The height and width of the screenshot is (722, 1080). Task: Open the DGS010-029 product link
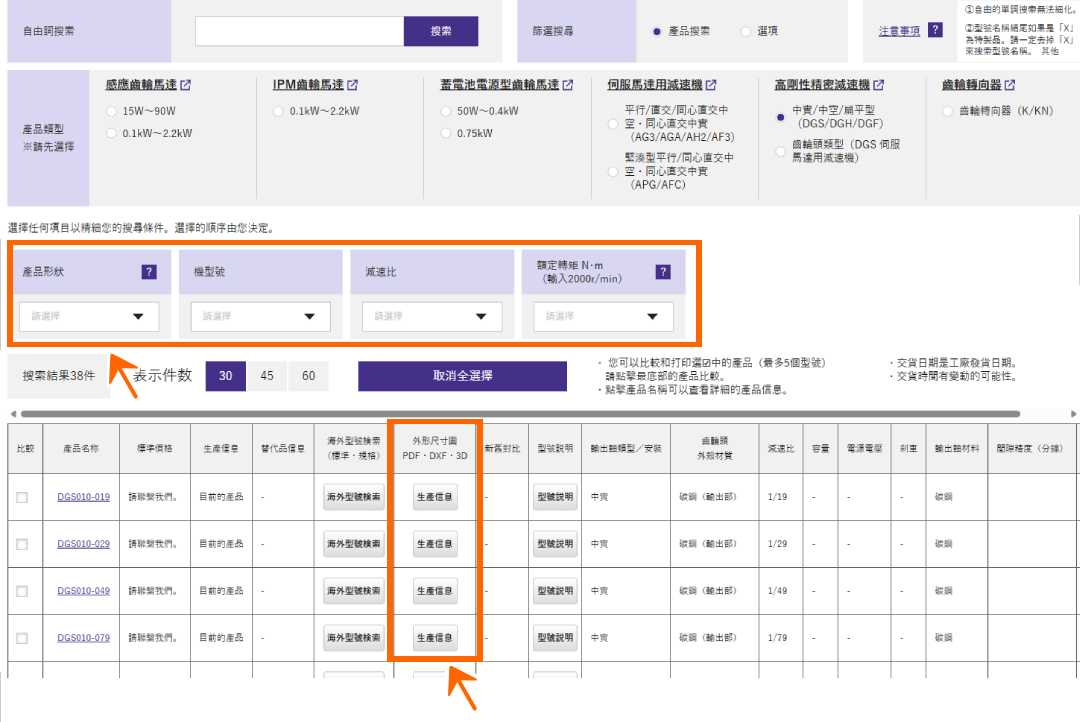point(83,544)
